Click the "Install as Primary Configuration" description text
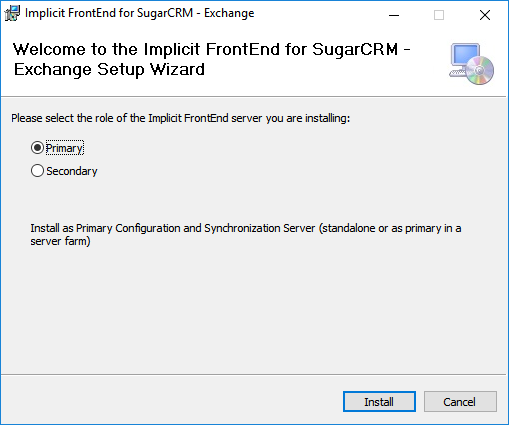509x425 pixels. [x=246, y=235]
